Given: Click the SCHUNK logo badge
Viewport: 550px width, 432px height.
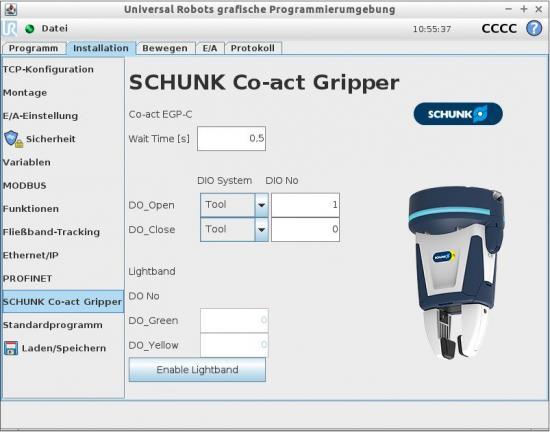Looking at the screenshot, I should (458, 114).
